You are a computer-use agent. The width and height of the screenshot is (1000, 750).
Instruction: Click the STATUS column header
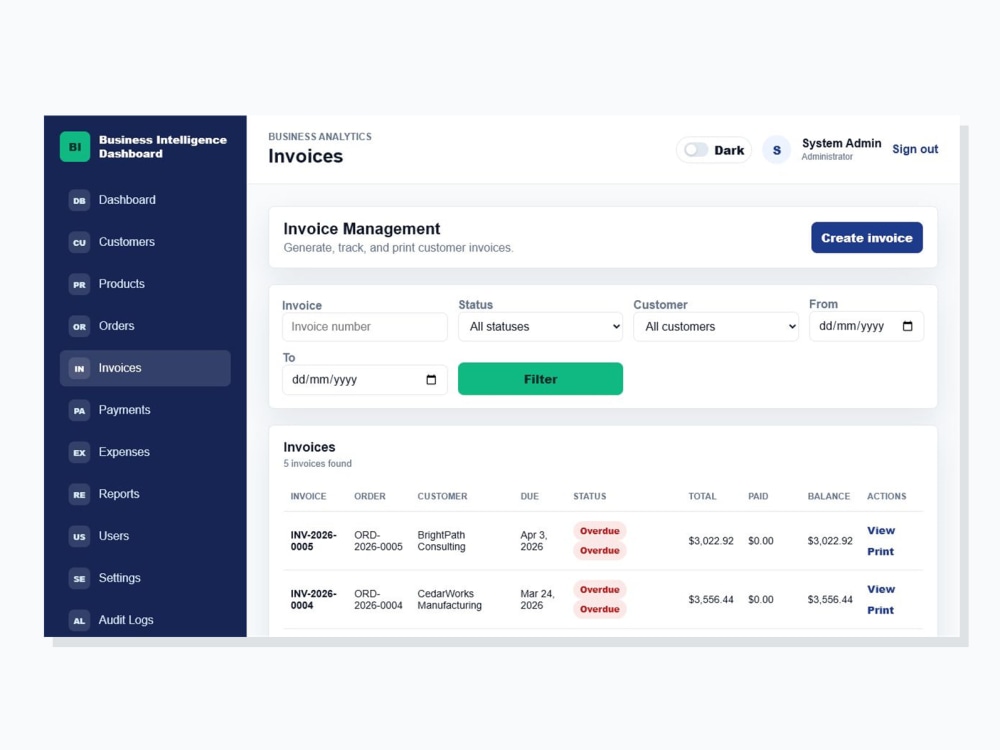[590, 496]
